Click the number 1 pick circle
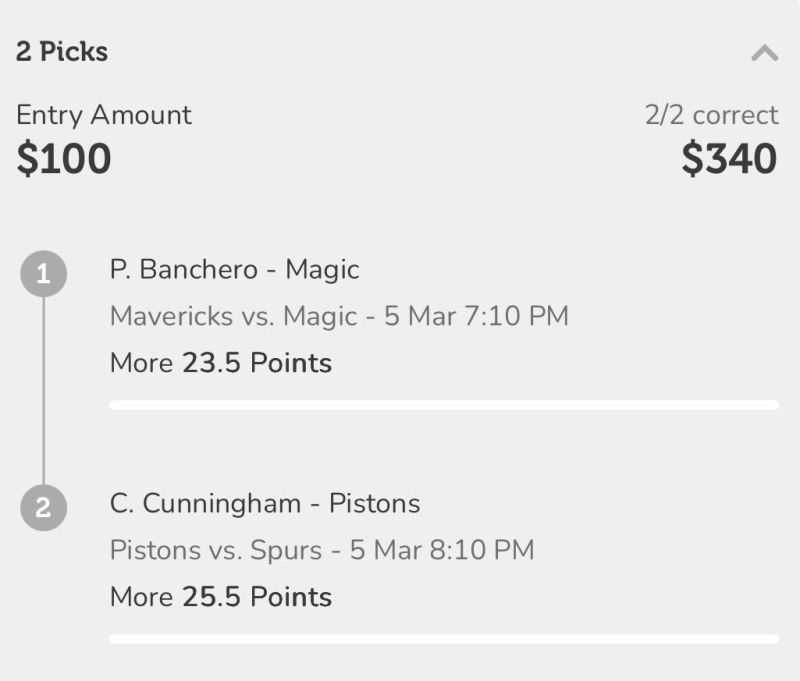The width and height of the screenshot is (800, 681). click(43, 275)
